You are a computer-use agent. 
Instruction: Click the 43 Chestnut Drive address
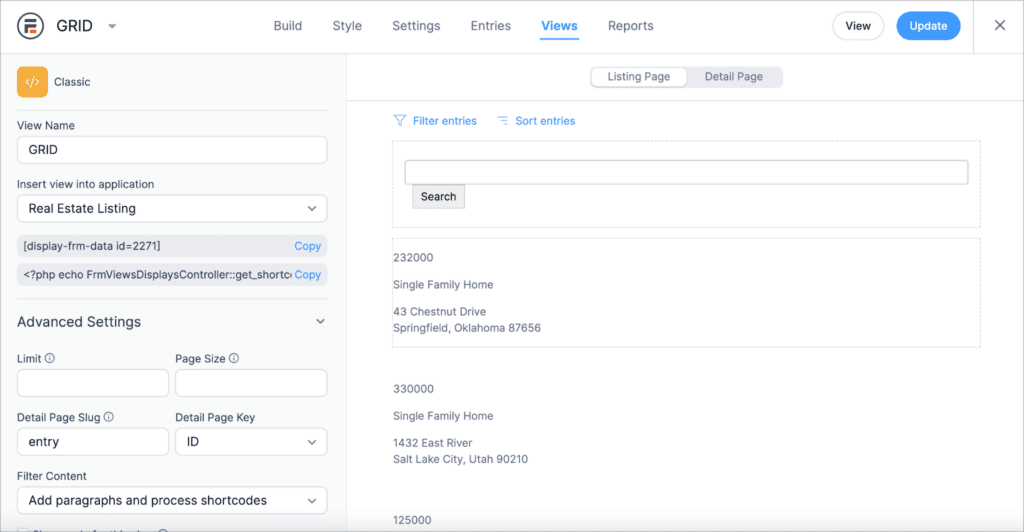click(x=440, y=311)
